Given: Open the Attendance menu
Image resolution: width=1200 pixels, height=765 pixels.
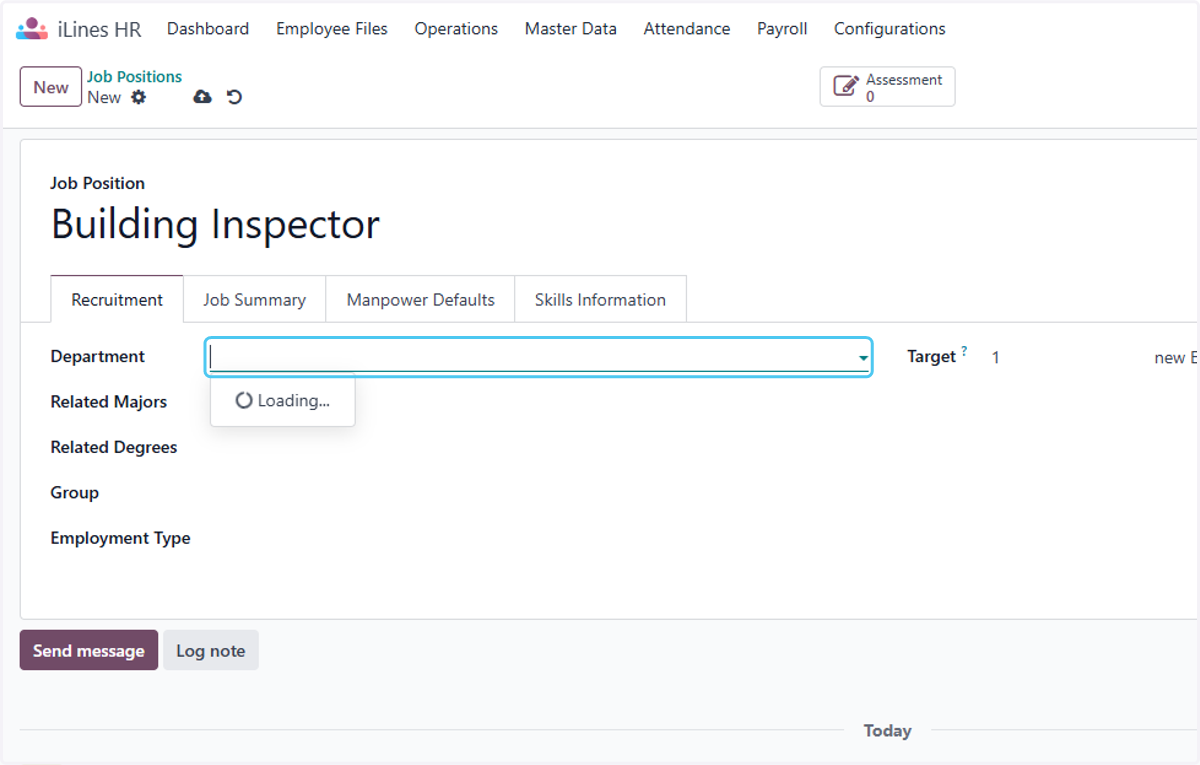Looking at the screenshot, I should [x=687, y=29].
